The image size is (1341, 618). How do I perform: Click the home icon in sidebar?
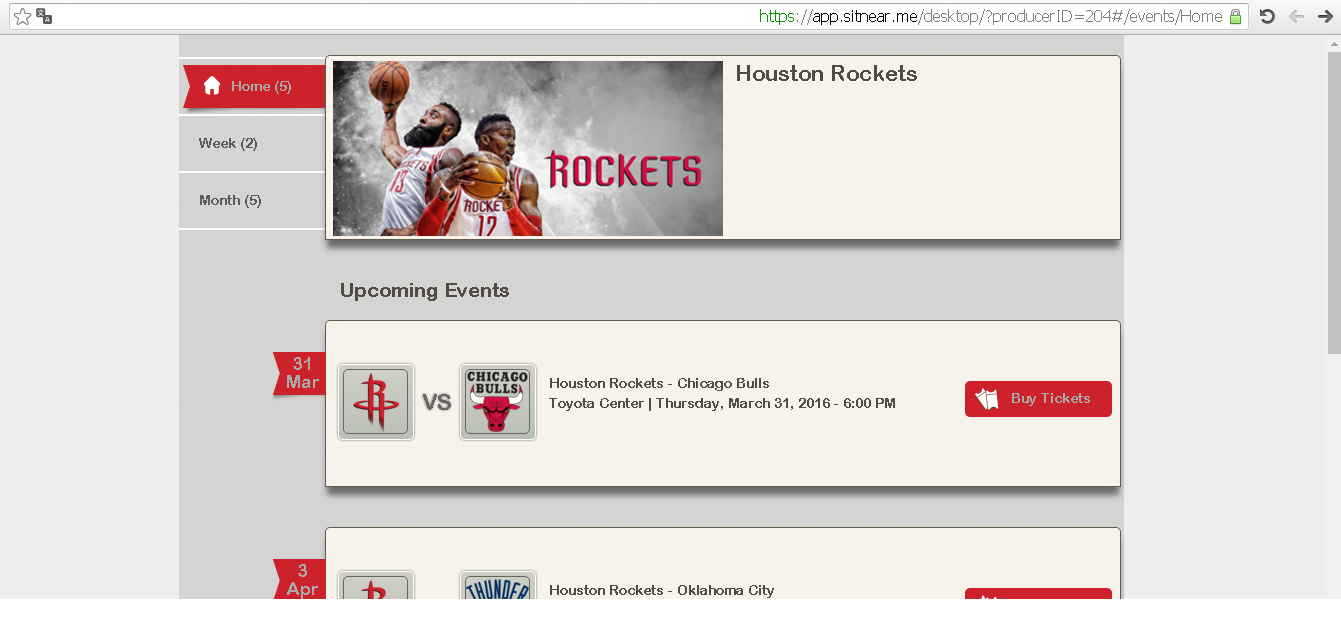[212, 86]
